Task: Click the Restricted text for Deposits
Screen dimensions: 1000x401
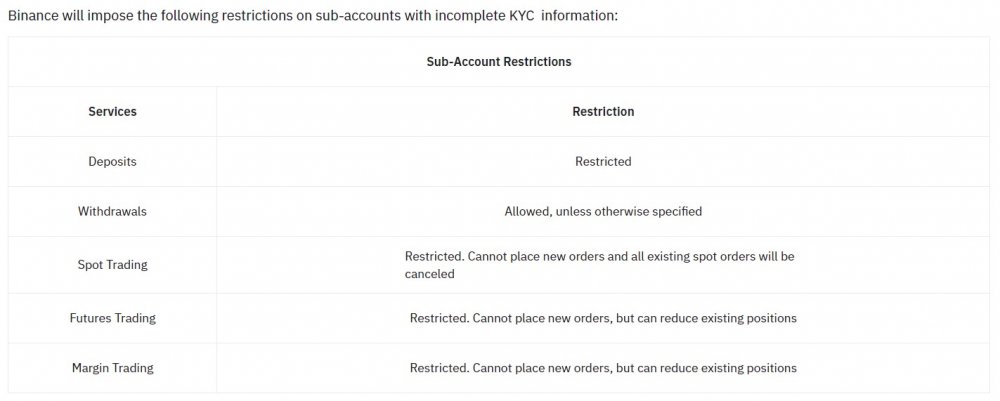Action: [x=603, y=161]
